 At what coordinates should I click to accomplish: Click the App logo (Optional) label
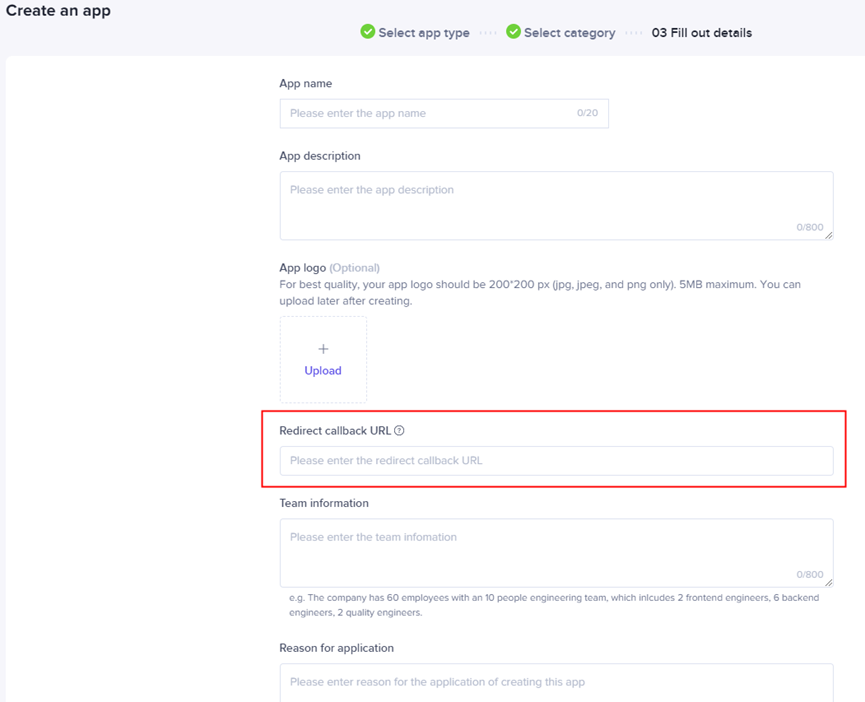(329, 268)
